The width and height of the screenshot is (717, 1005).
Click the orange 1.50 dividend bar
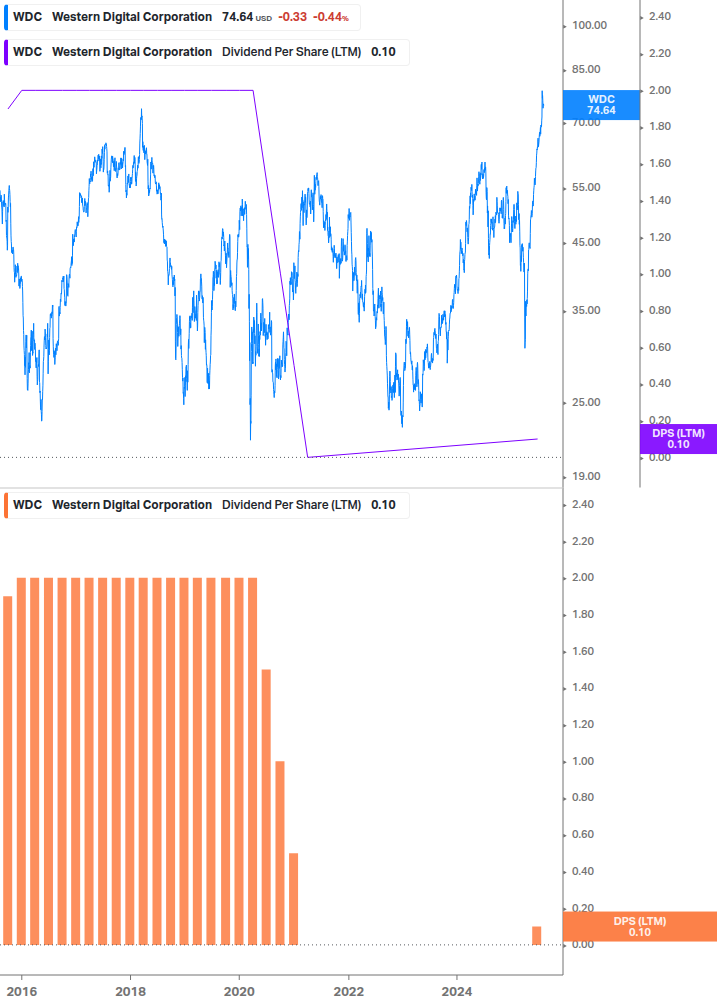pyautogui.click(x=267, y=807)
